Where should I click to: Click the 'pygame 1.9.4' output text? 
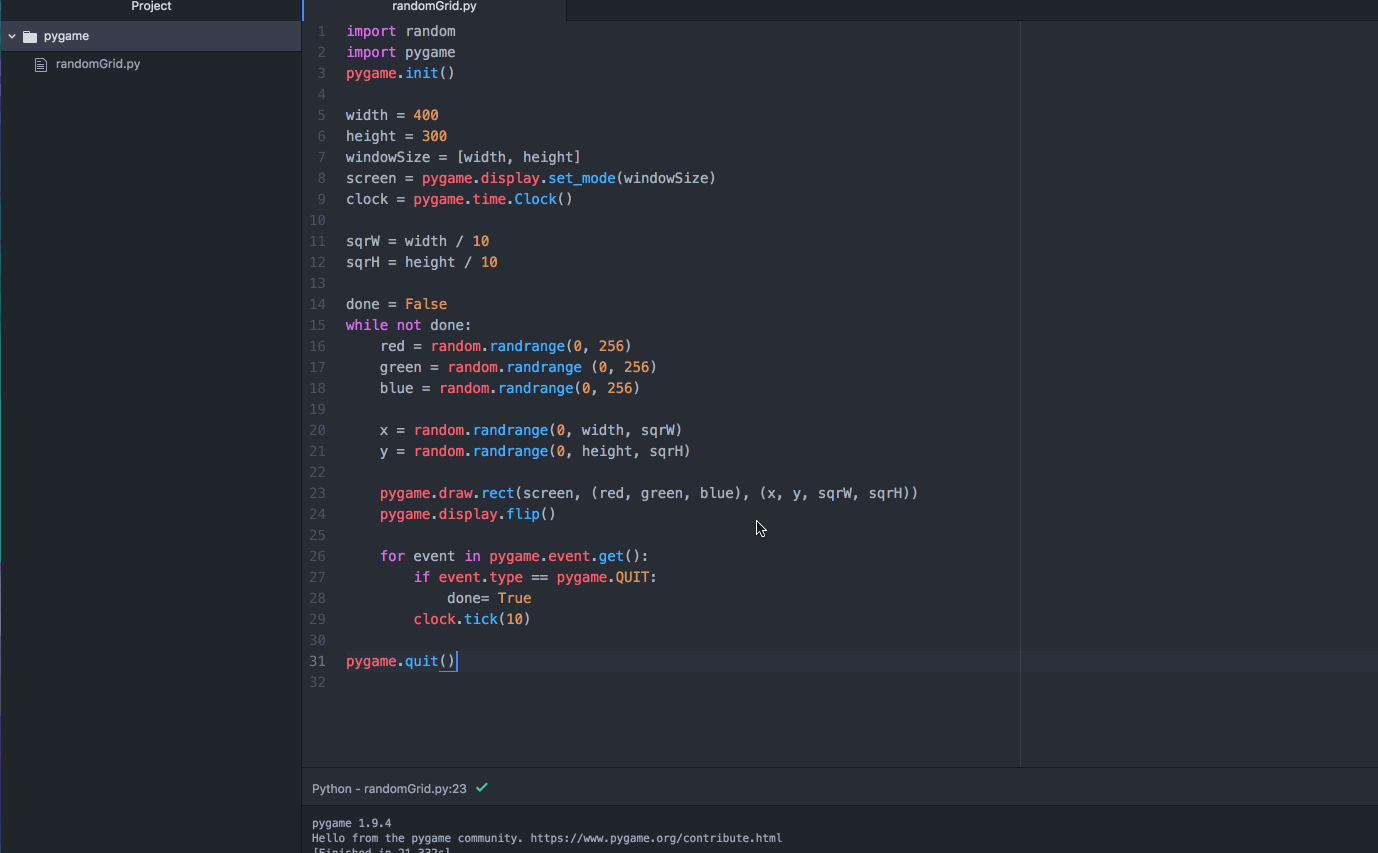(351, 824)
